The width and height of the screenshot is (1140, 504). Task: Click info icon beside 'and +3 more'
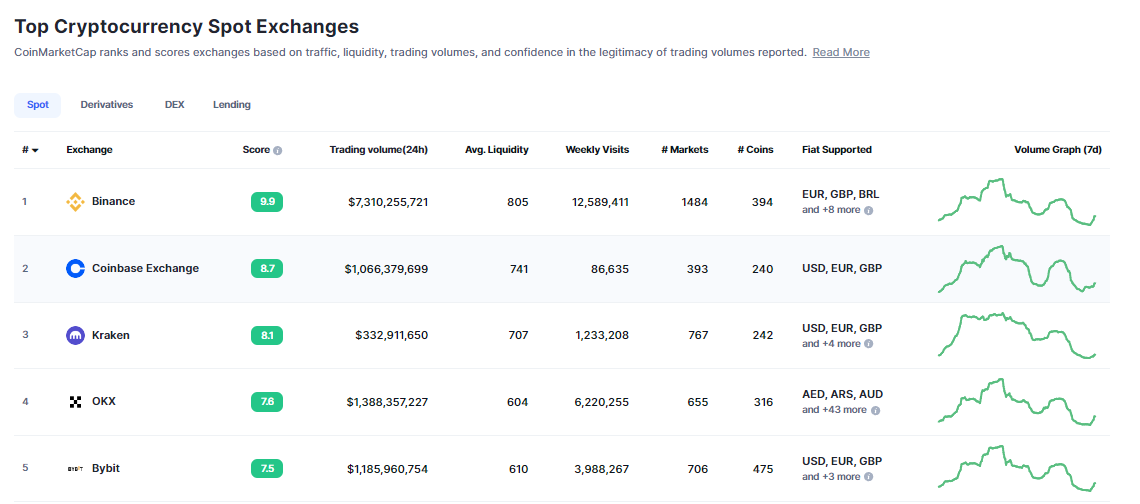868,477
